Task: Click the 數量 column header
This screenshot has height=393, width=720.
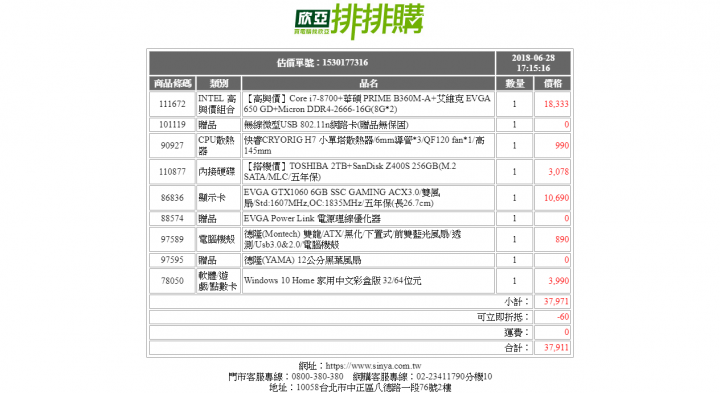Action: pos(514,84)
